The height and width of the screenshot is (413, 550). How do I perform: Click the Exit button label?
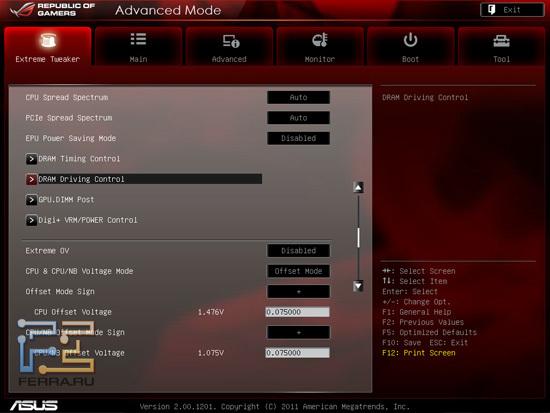512,10
